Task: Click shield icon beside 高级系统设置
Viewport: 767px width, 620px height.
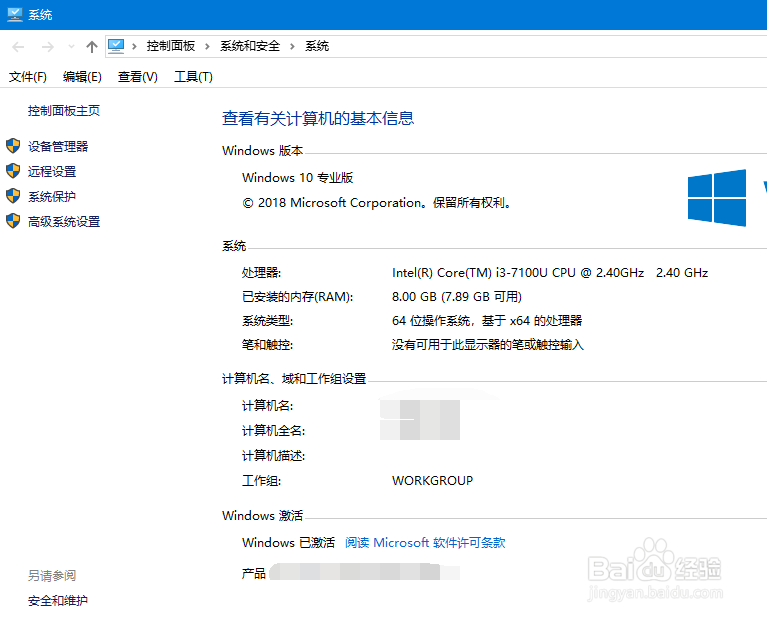Action: click(x=13, y=221)
